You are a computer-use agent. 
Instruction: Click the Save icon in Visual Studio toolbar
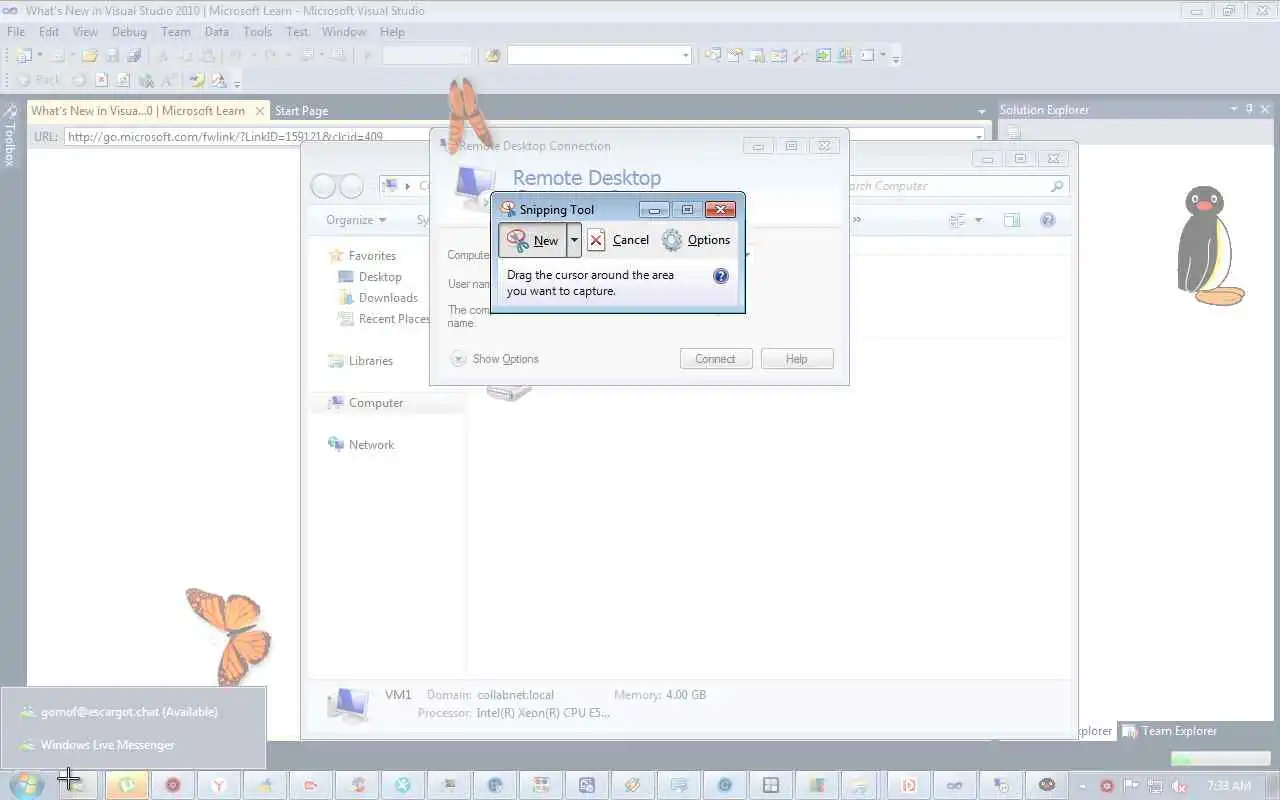(x=113, y=56)
